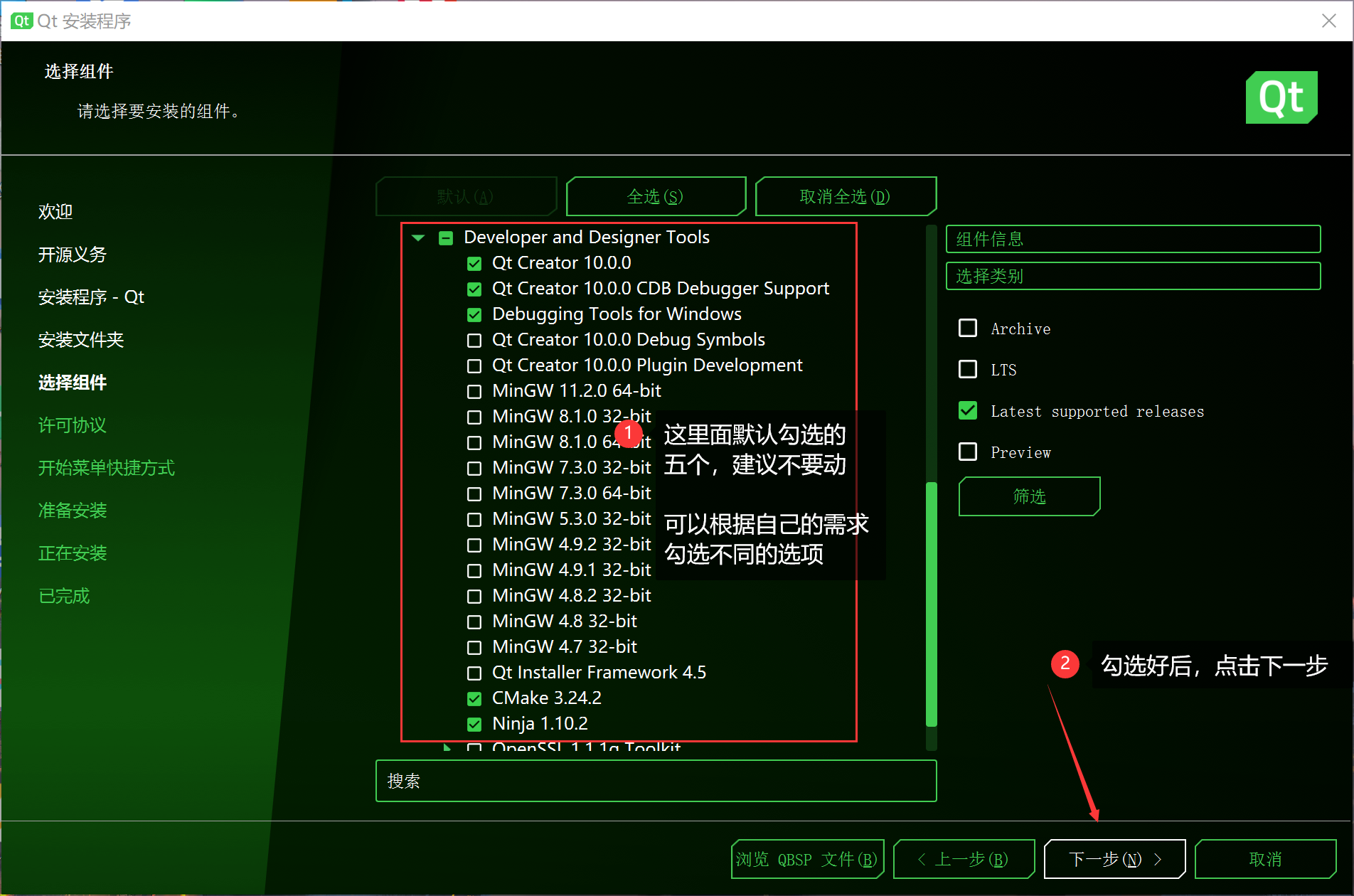This screenshot has width=1354, height=896.
Task: Go back with 上一步(B)
Action: [x=964, y=859]
